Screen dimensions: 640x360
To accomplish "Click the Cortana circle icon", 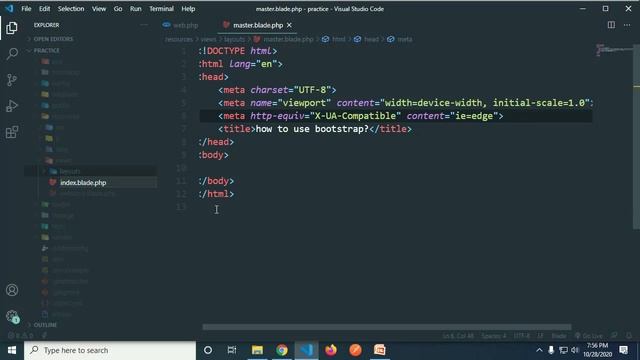I will (x=208, y=350).
